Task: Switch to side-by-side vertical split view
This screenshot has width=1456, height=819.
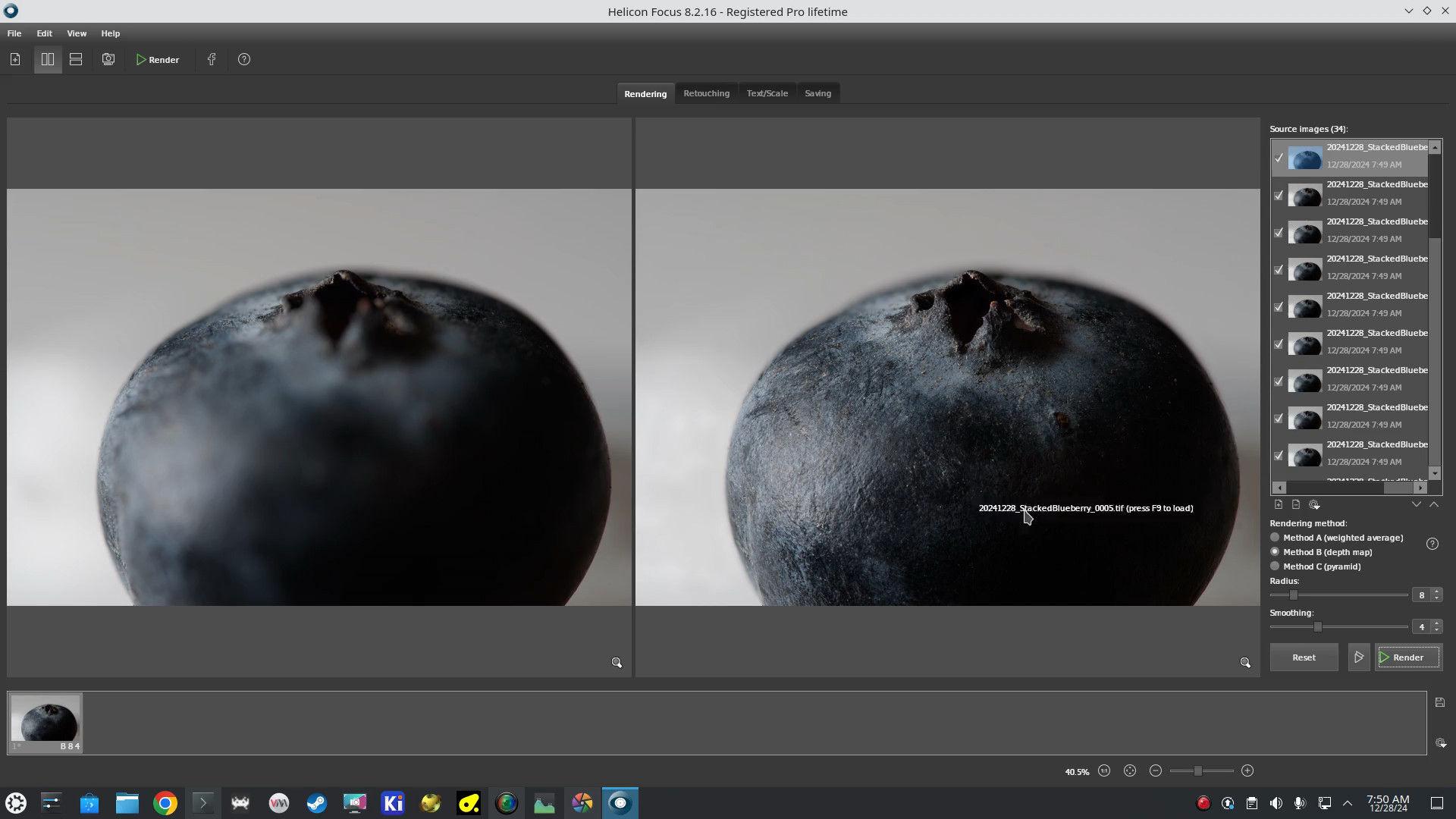Action: tap(48, 59)
